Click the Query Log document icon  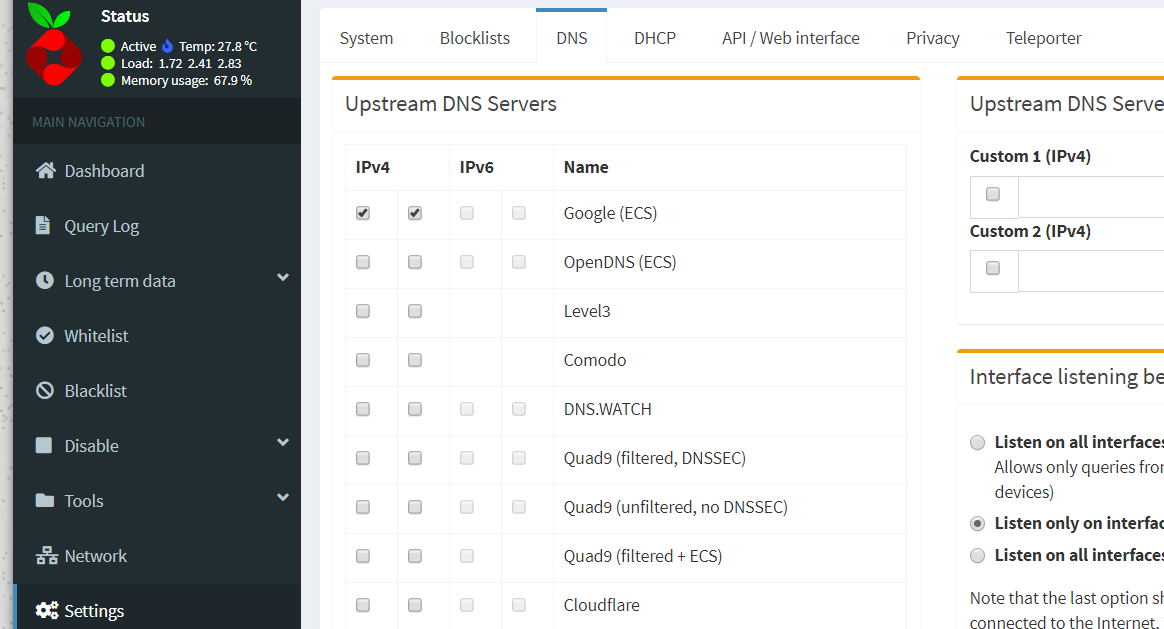pos(43,226)
